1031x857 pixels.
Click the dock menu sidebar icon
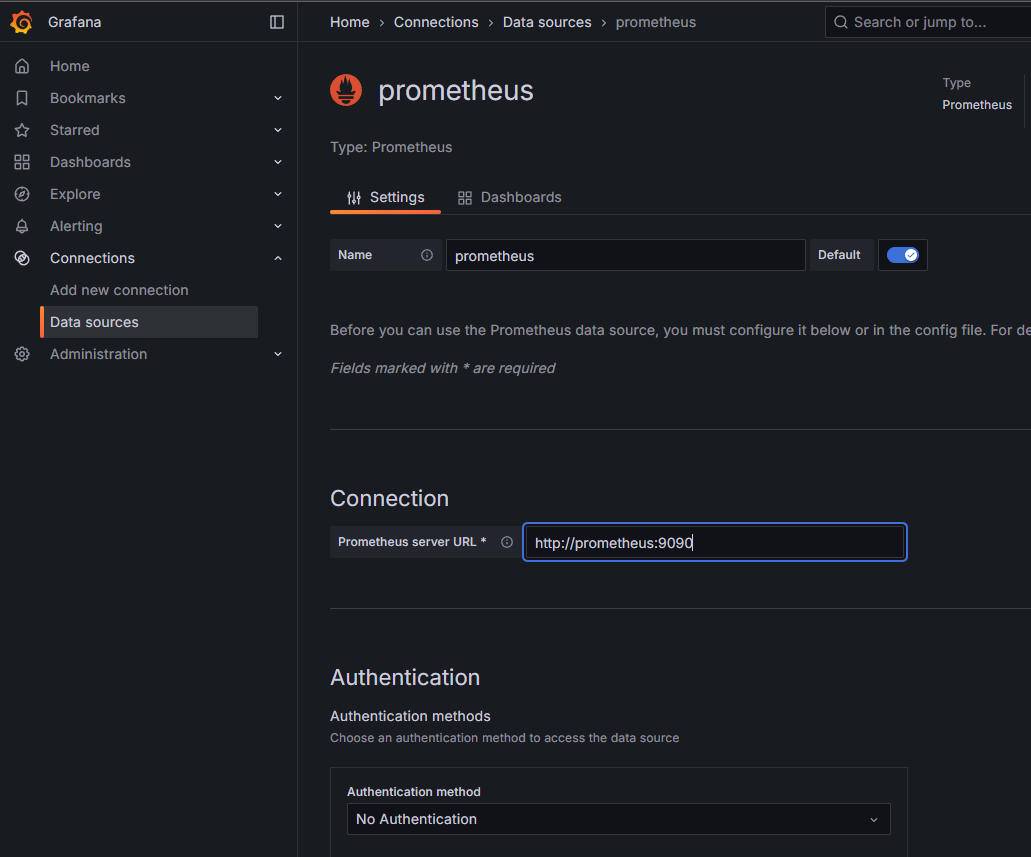(x=277, y=22)
